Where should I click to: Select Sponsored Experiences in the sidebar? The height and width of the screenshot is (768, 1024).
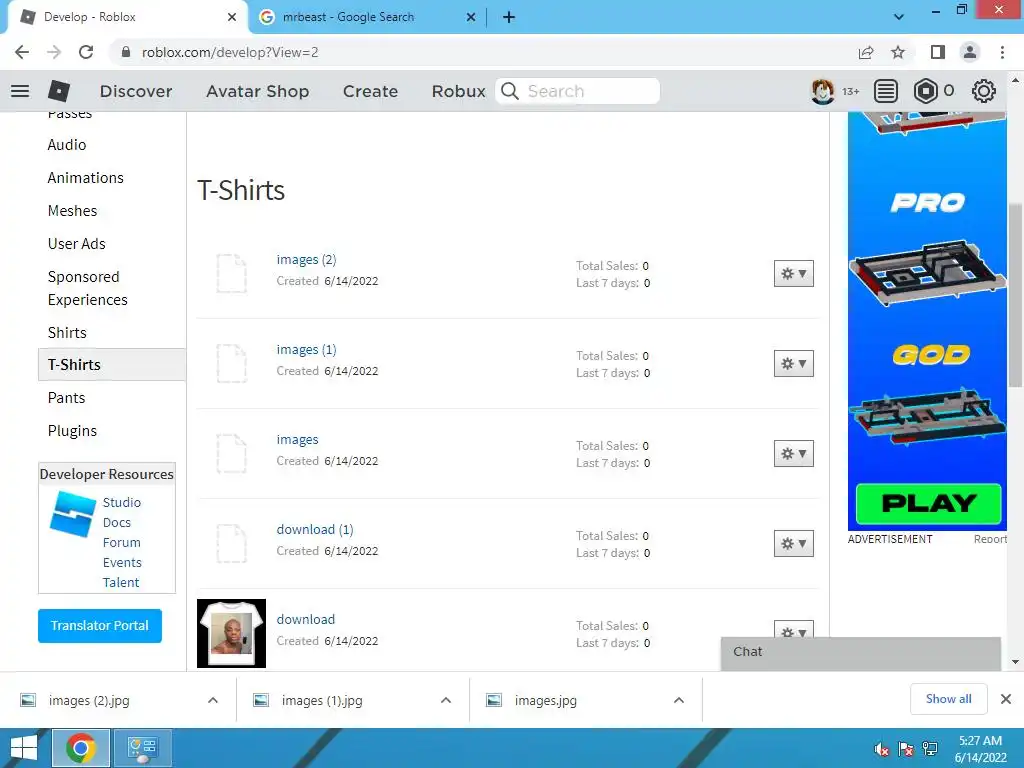tap(88, 288)
